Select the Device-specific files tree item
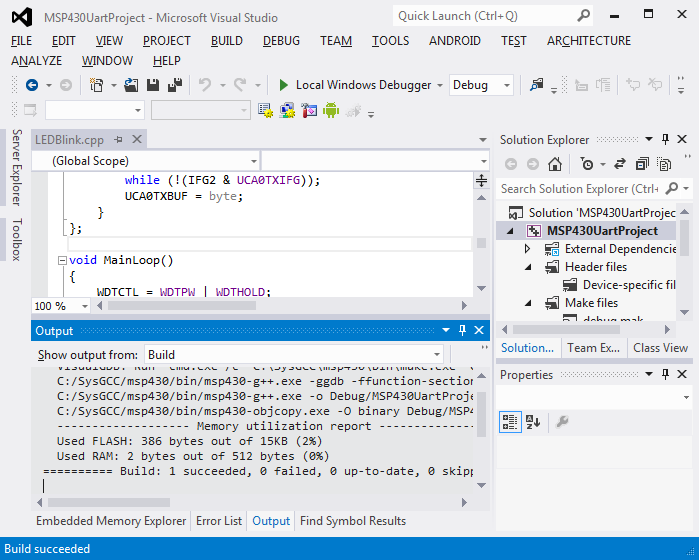Screen dimensions: 699x560 (x=620, y=285)
